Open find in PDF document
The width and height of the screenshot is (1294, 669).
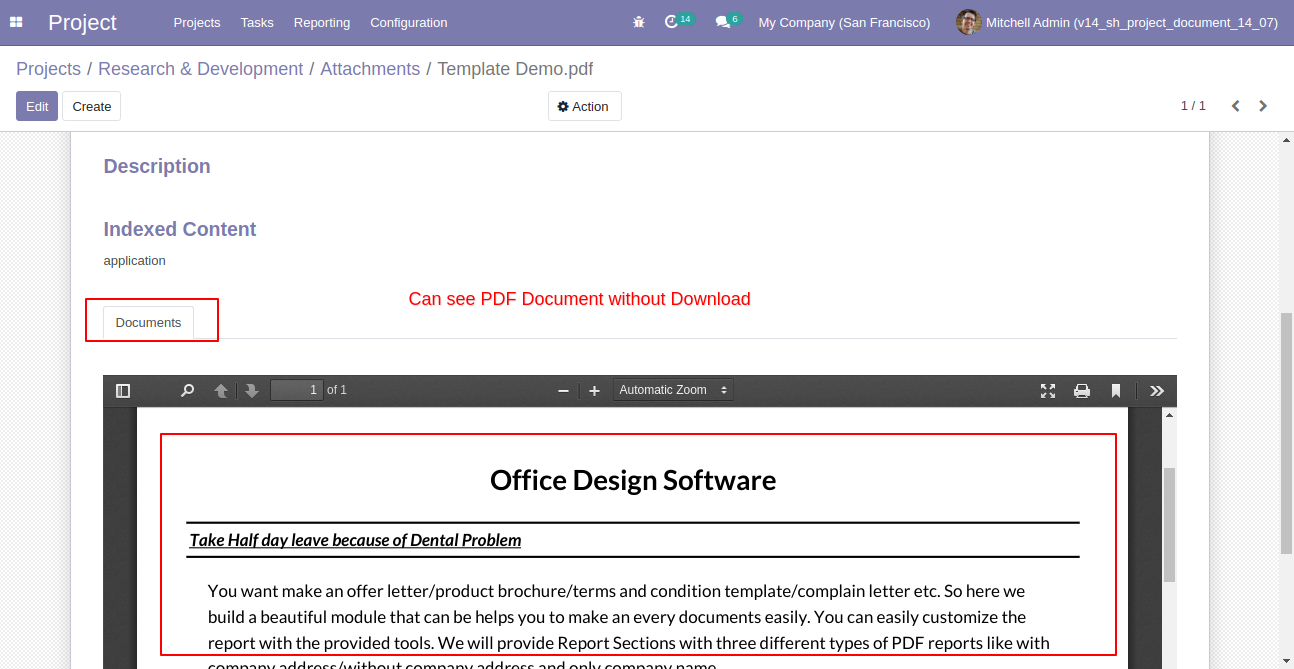[x=187, y=390]
